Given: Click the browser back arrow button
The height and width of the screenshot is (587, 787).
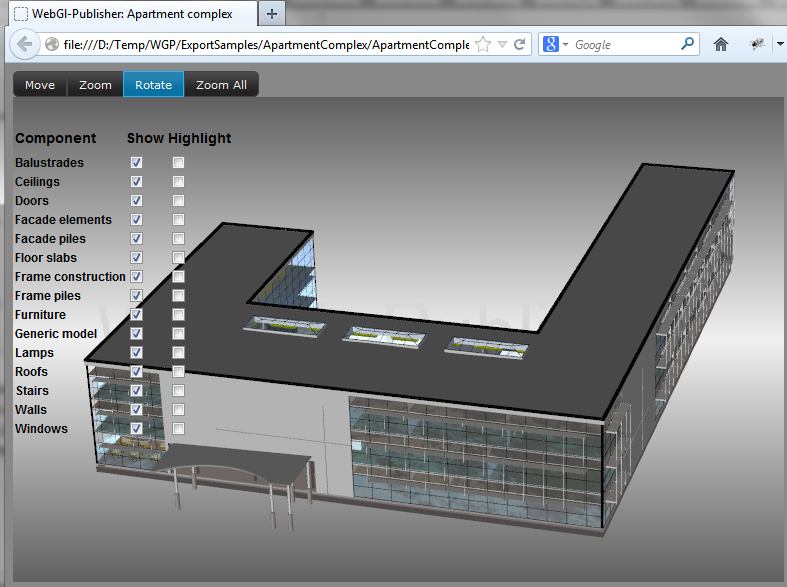Looking at the screenshot, I should point(24,44).
